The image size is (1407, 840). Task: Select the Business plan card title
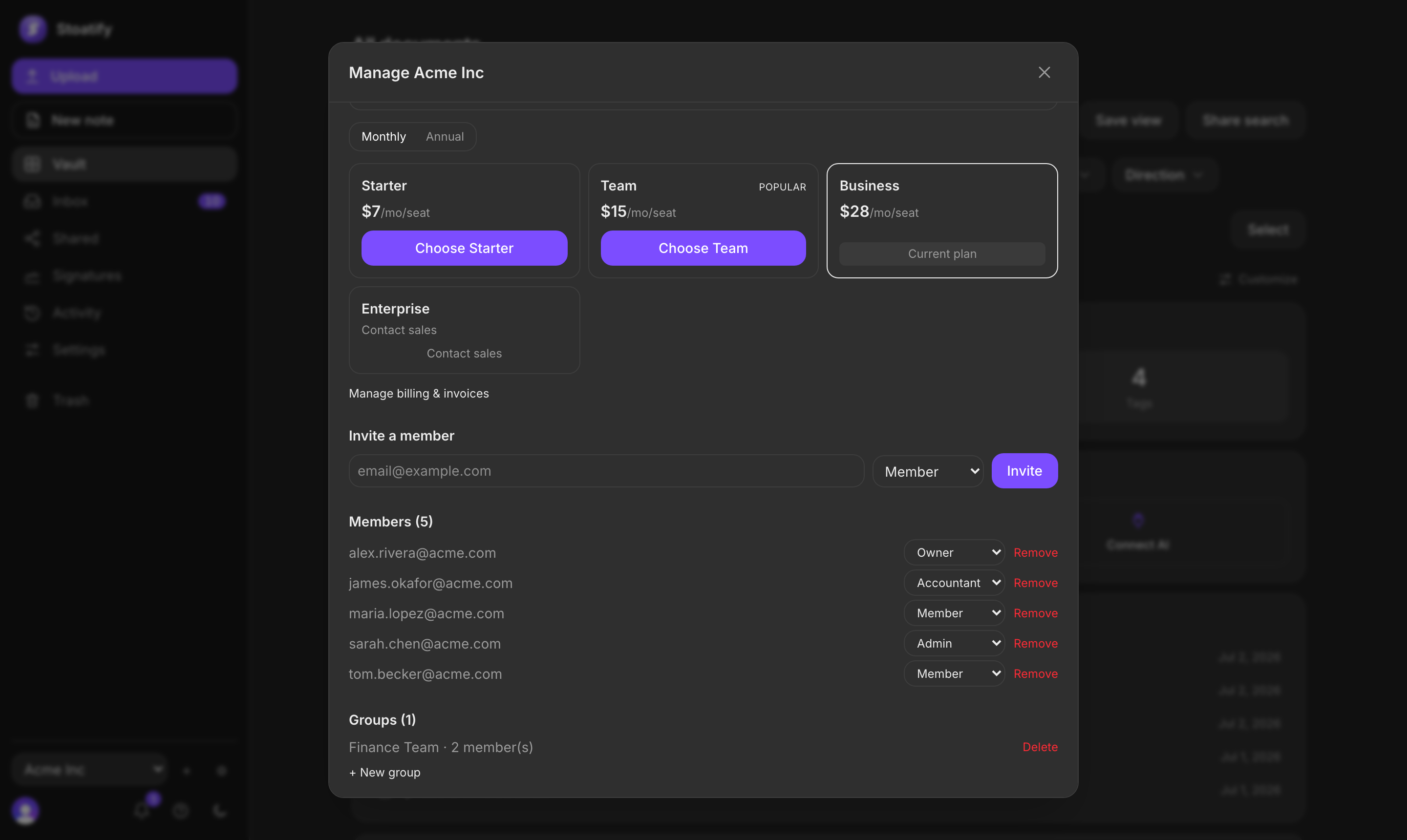(x=869, y=186)
